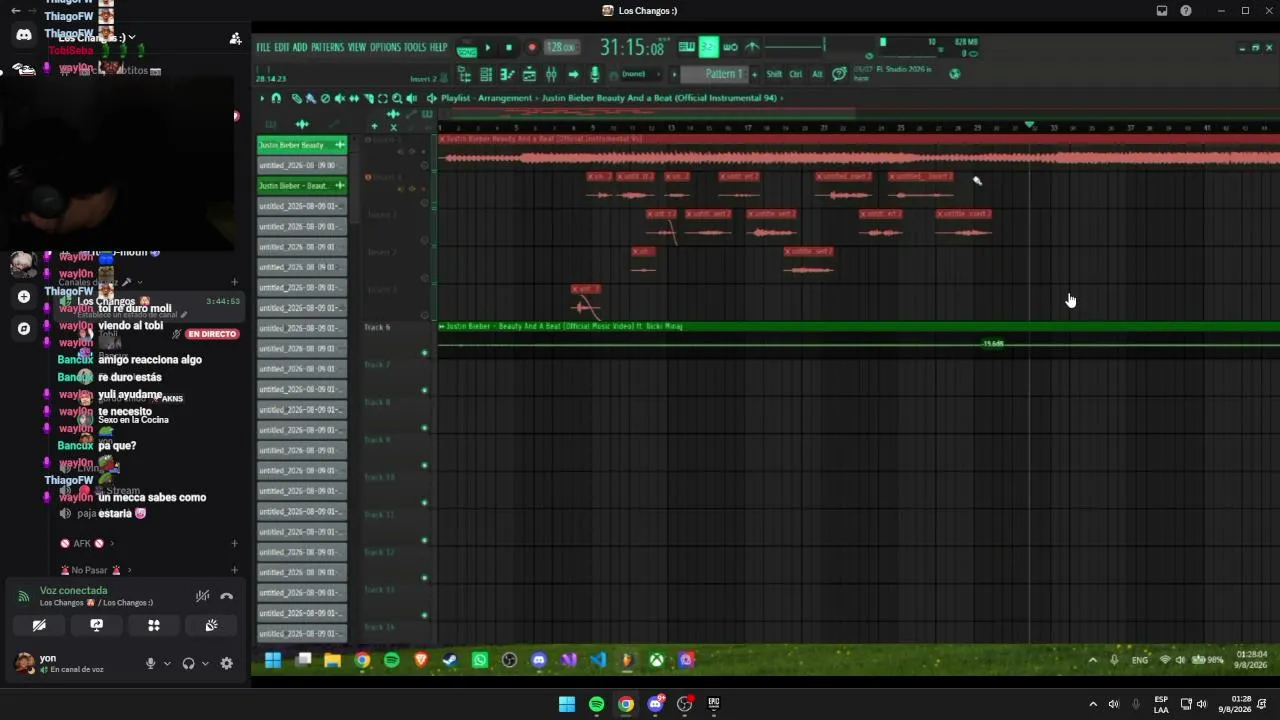
Task: Toggle the Song/Pattern mode switch
Action: (466, 48)
